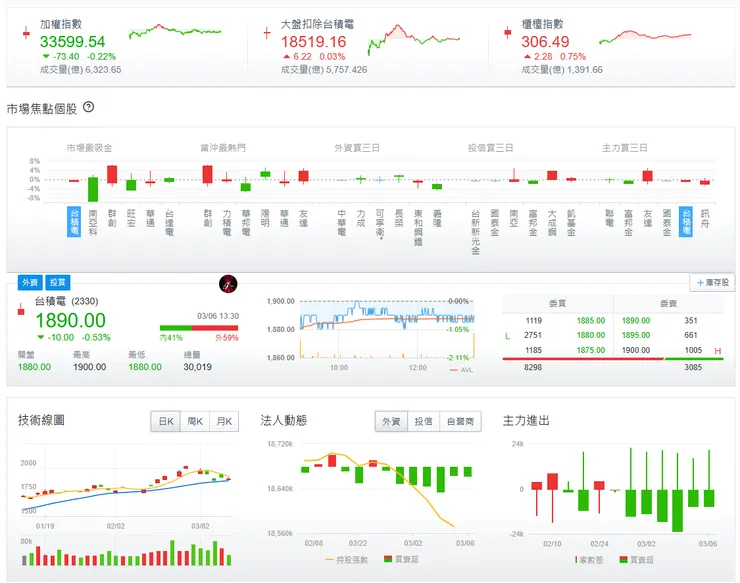This screenshot has width=740, height=583.
Task: Click the 總量 value 30,019
Action: 197,367
